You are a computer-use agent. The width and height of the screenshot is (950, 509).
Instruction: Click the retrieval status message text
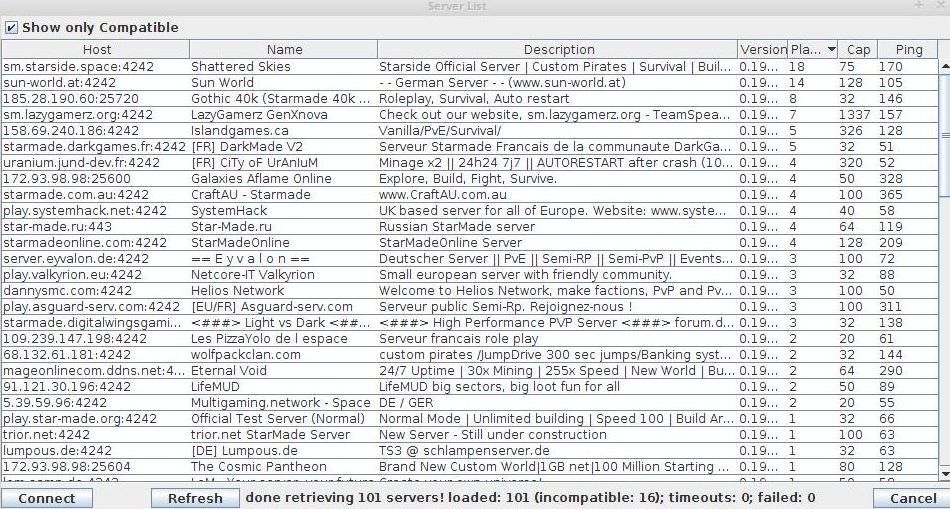pos(530,498)
